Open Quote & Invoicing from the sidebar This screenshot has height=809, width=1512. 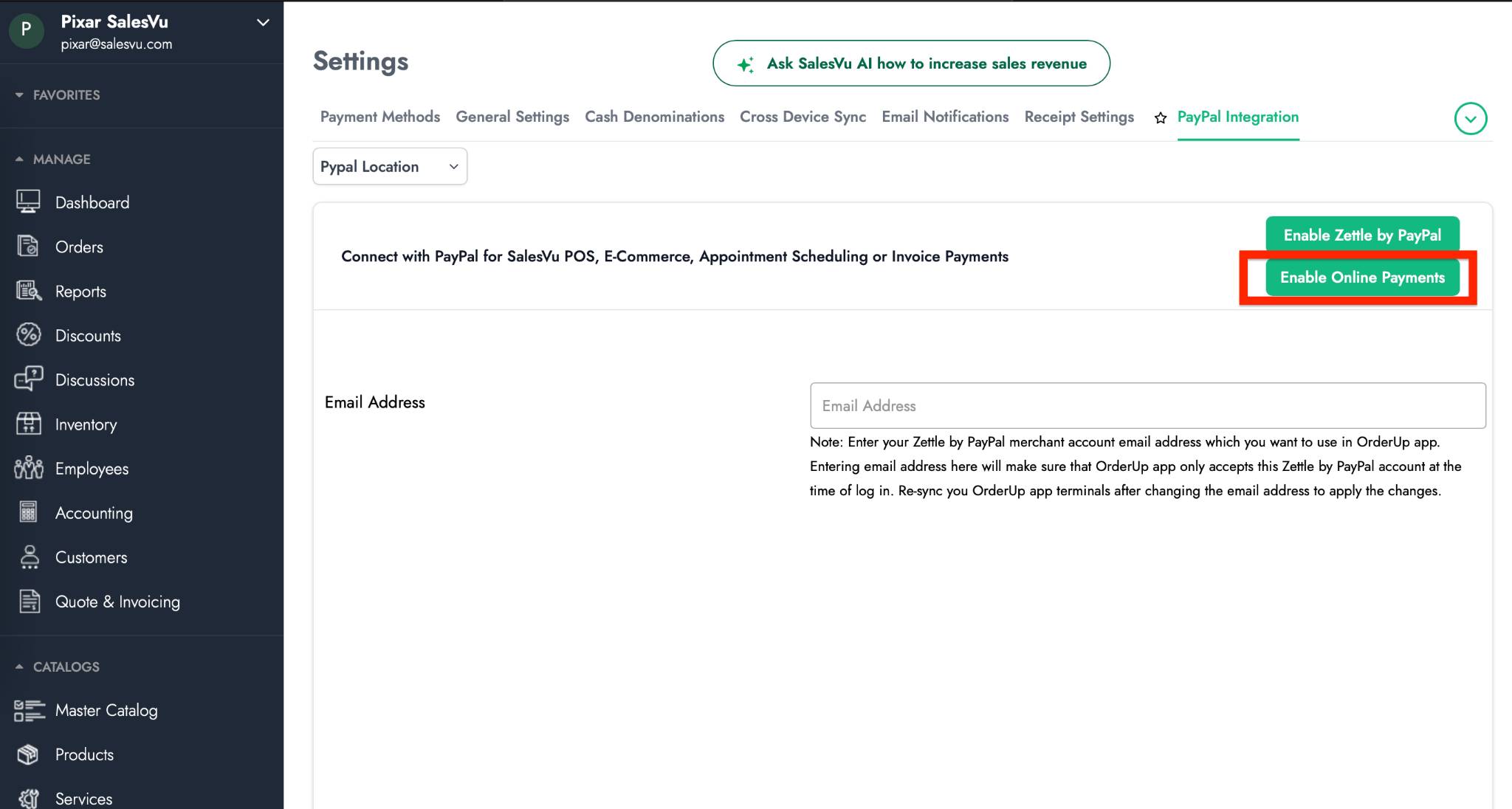point(117,602)
